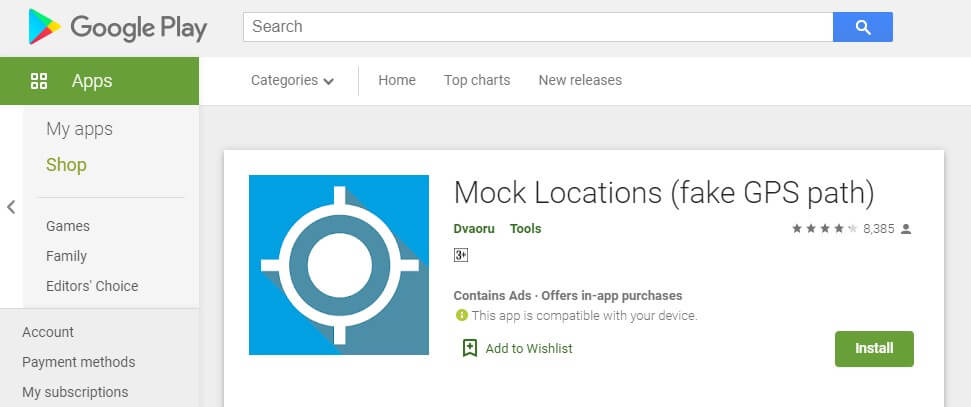Select Shop in the sidebar

(66, 165)
